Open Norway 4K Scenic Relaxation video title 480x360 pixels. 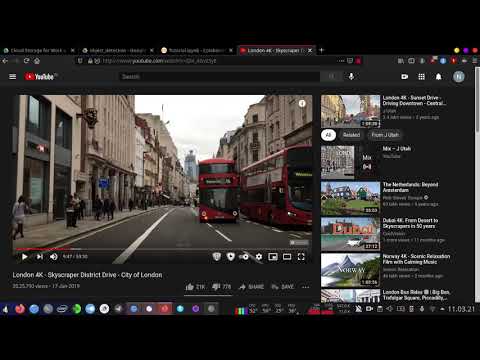(x=416, y=259)
